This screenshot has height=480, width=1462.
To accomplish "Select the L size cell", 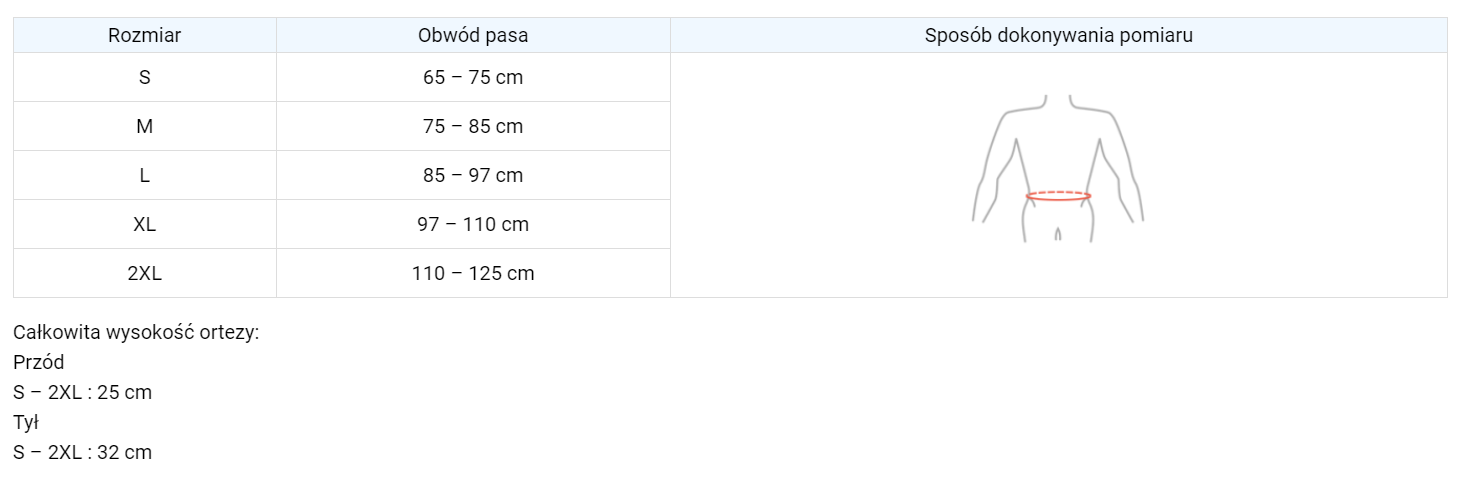I will (145, 175).
